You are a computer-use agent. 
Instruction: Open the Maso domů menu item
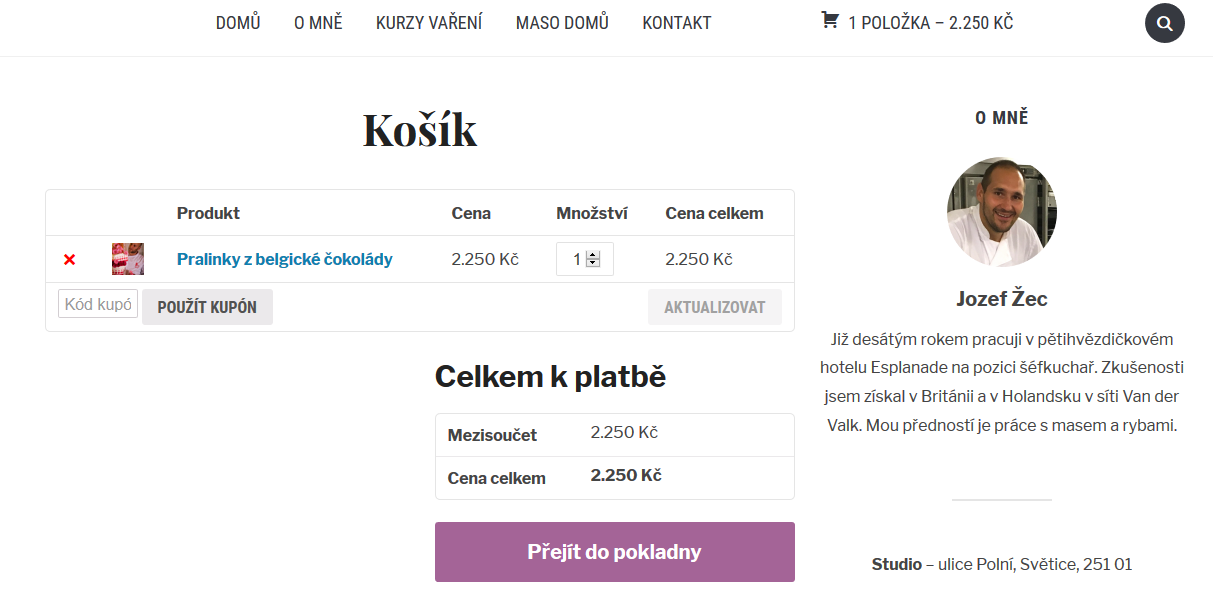click(x=562, y=23)
